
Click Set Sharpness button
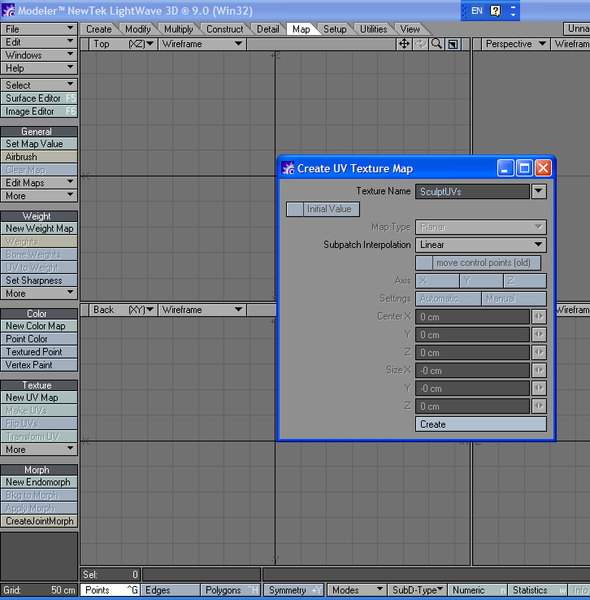click(x=39, y=280)
